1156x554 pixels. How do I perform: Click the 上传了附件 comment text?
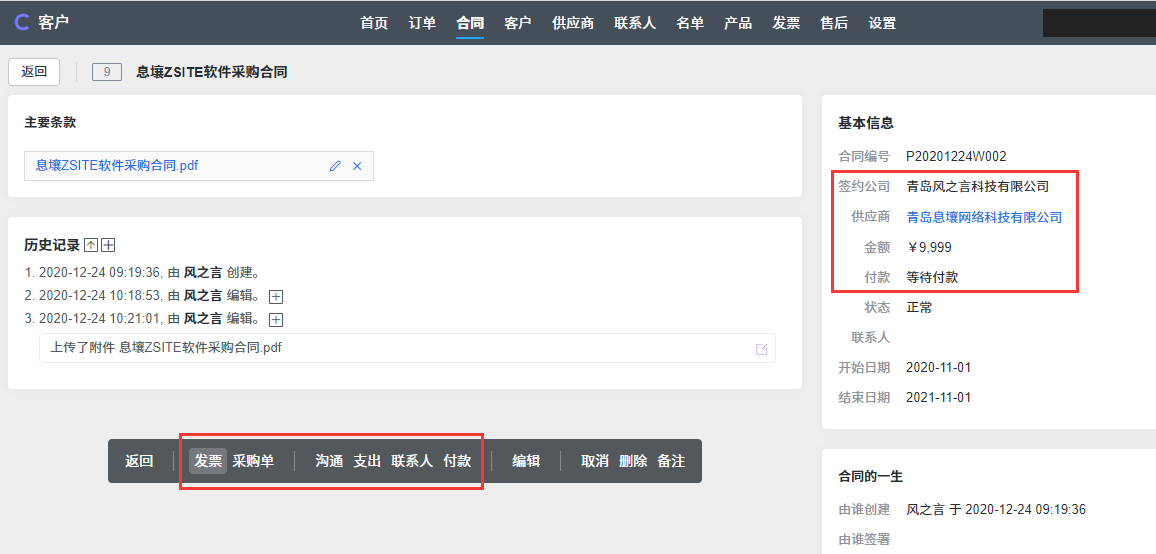tap(166, 347)
